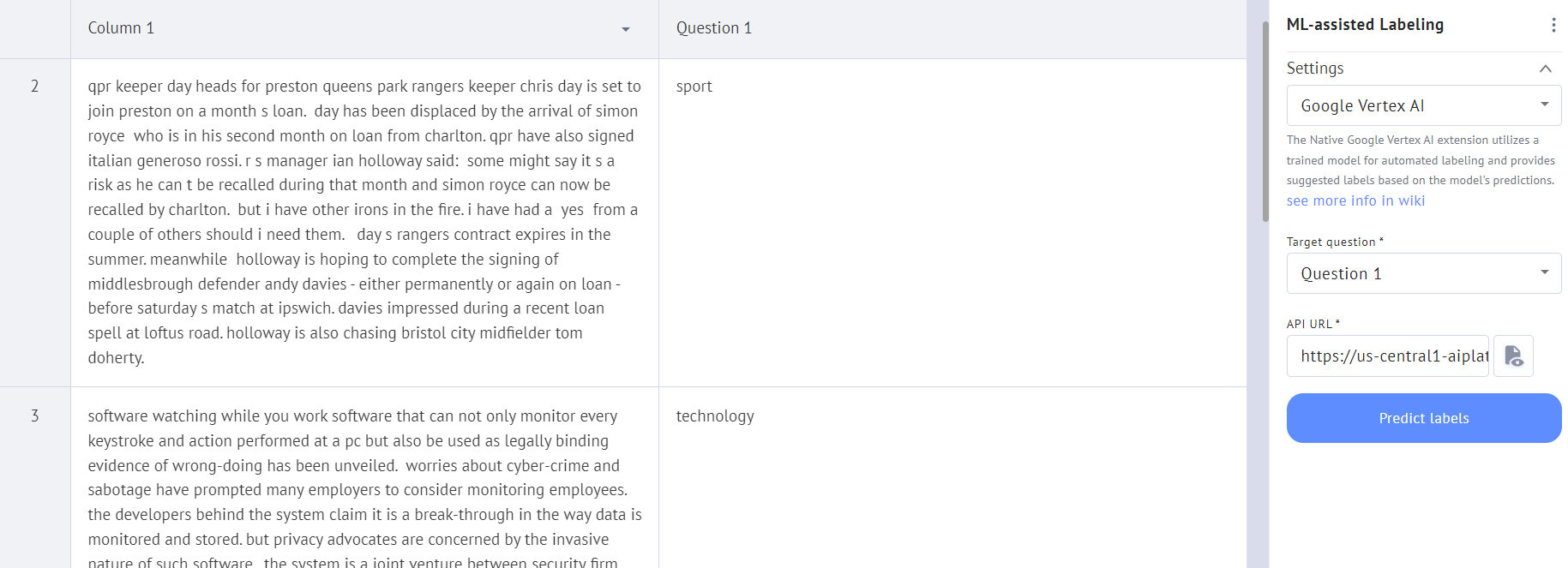This screenshot has width=1568, height=568.
Task: Open the Target question dropdown
Action: [1423, 273]
